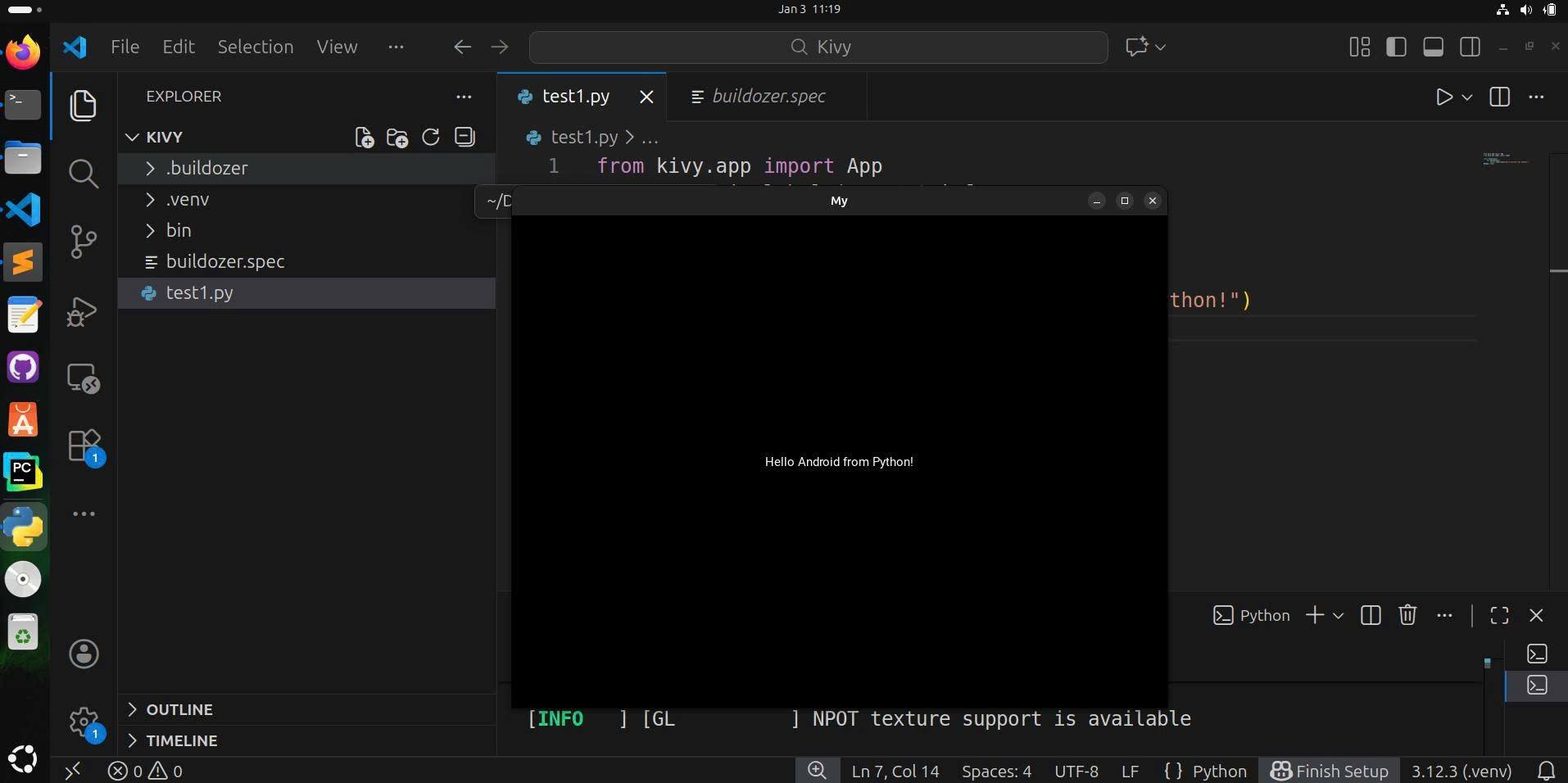Open Run and Debug view
This screenshot has width=1568, height=783.
point(83,310)
